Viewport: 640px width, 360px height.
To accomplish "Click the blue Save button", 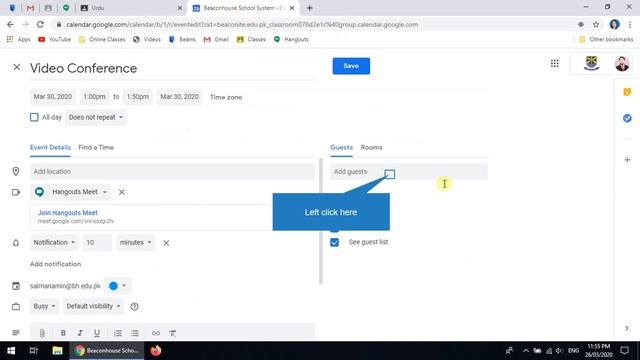I will click(351, 66).
